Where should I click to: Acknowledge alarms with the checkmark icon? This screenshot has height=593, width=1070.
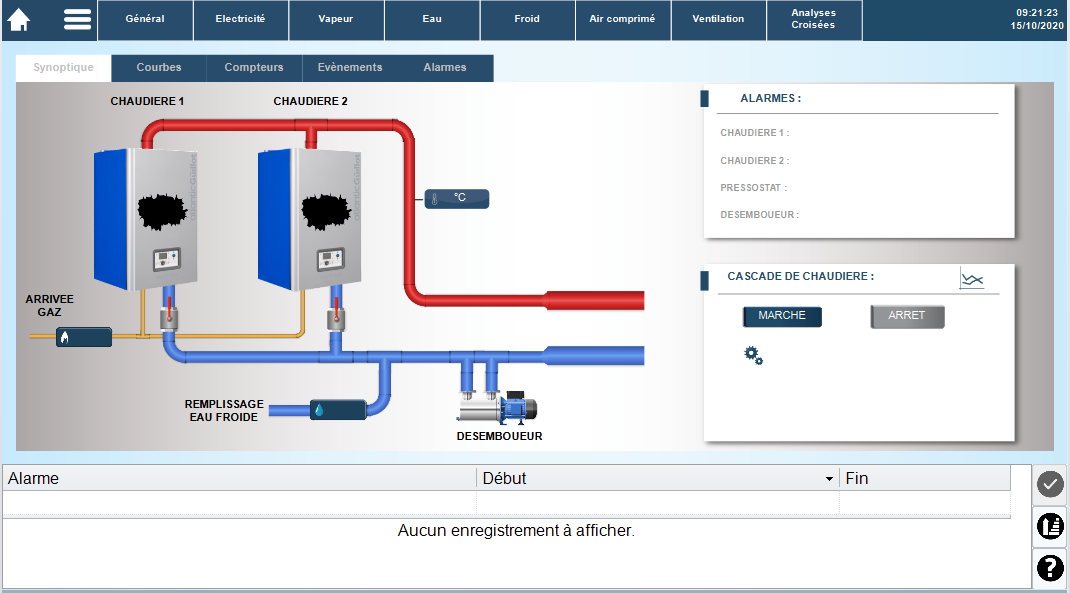(x=1050, y=484)
